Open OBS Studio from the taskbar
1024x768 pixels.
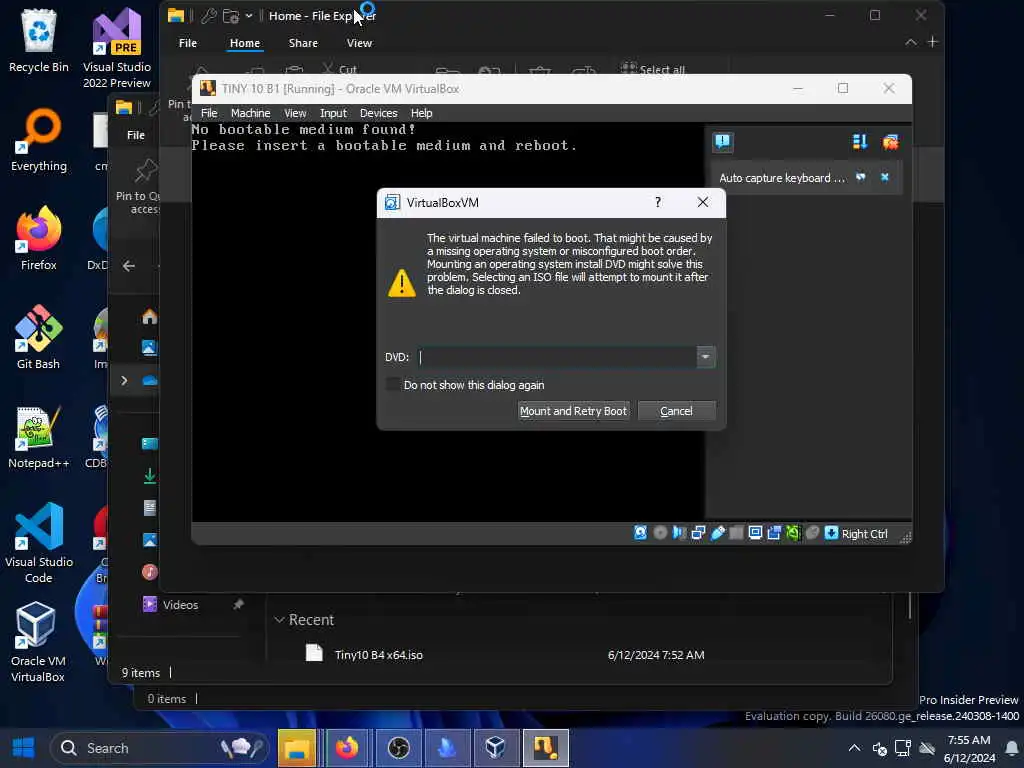point(398,748)
